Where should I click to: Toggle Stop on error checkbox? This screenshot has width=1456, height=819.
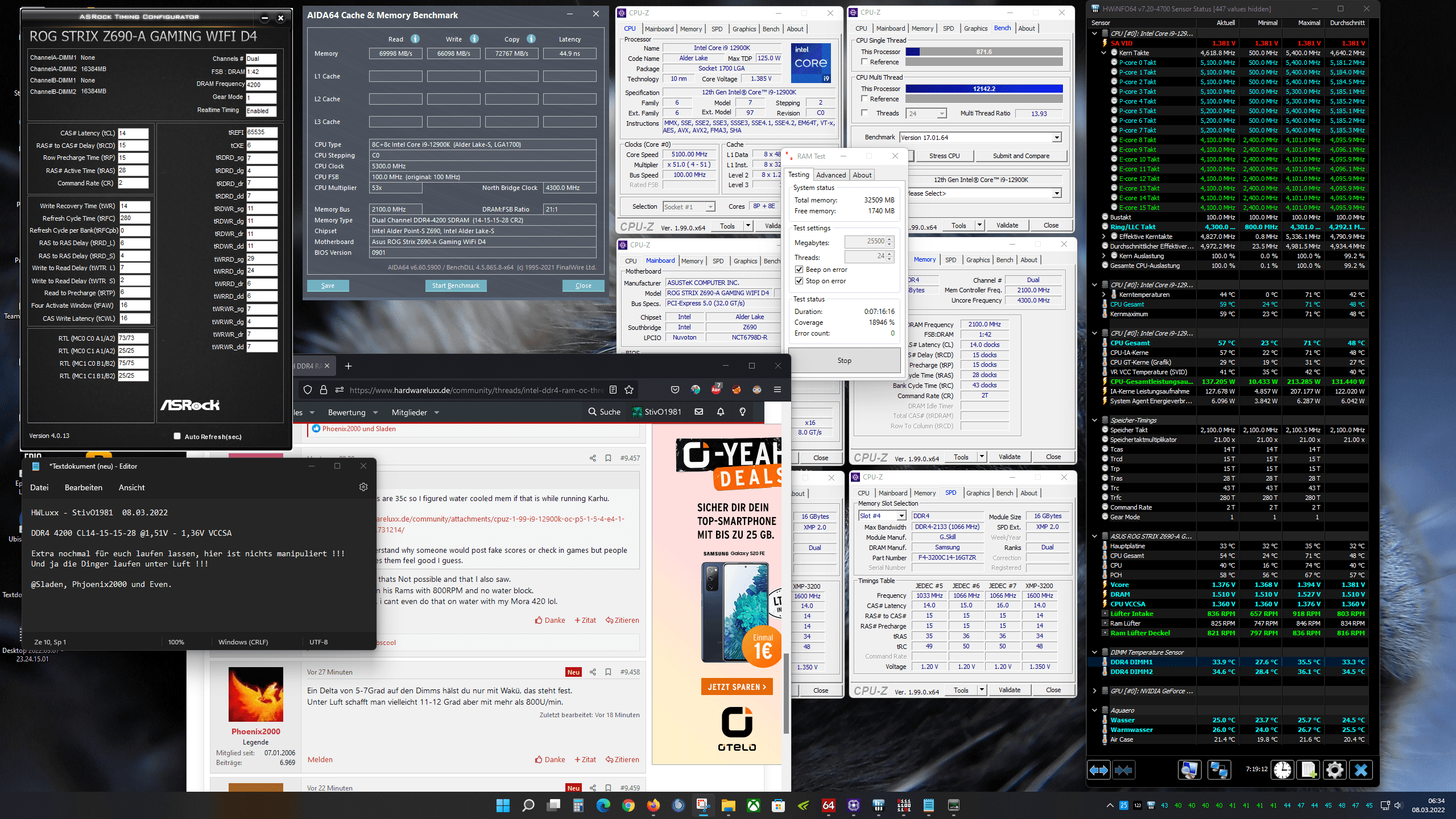coord(799,281)
